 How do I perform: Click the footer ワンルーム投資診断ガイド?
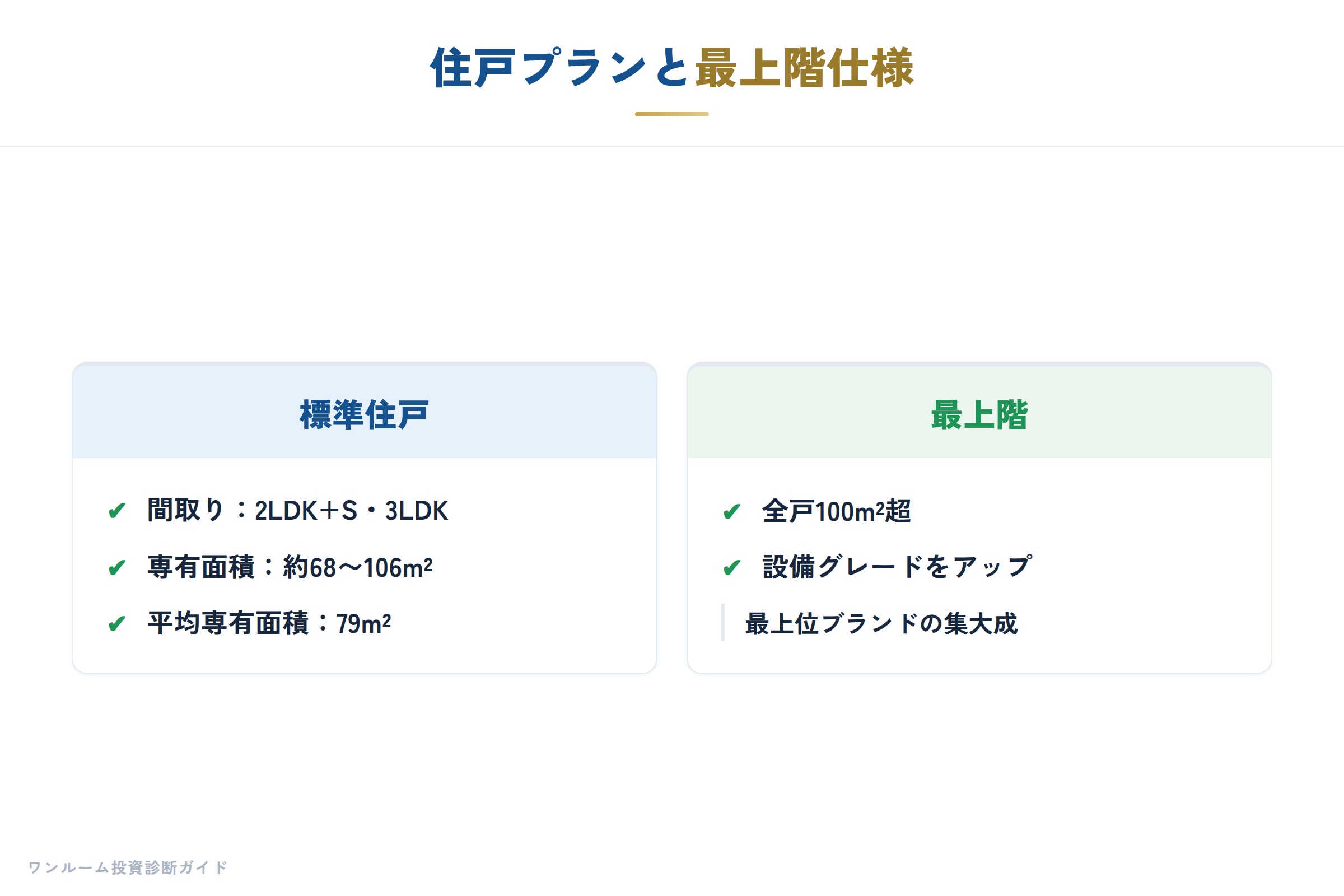pyautogui.click(x=128, y=867)
